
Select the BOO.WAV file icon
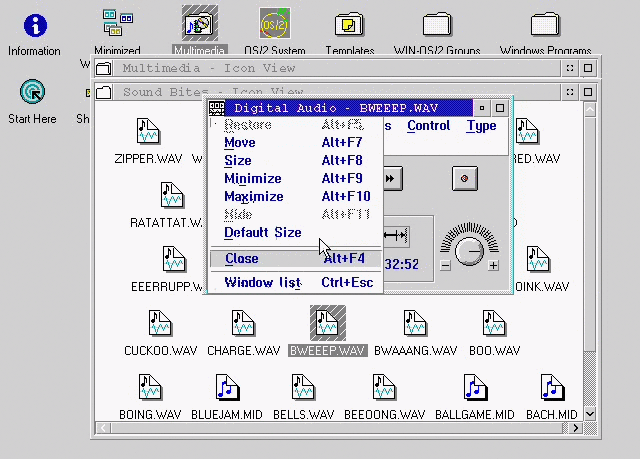click(494, 323)
